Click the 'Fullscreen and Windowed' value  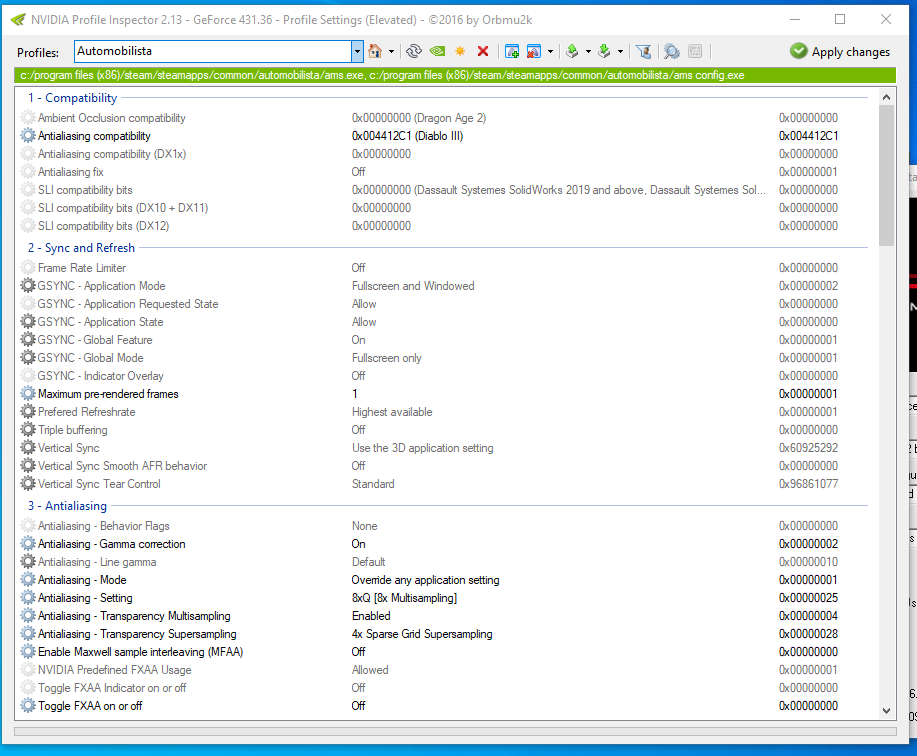pos(413,286)
